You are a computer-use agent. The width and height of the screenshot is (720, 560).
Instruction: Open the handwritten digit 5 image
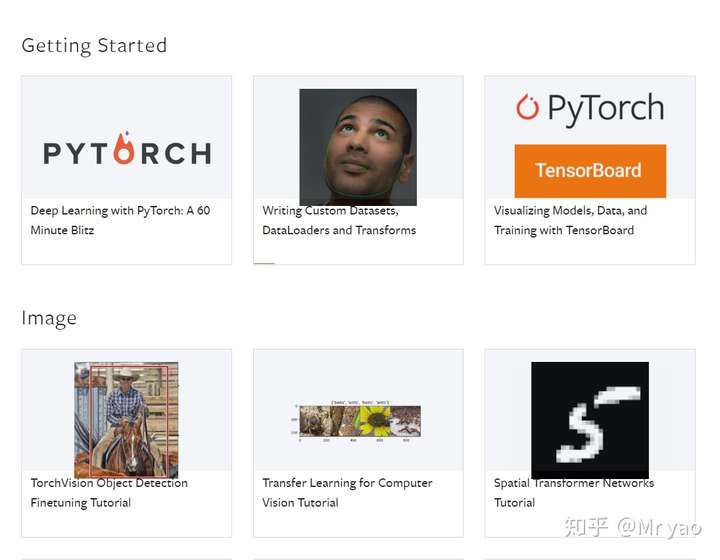click(x=590, y=420)
